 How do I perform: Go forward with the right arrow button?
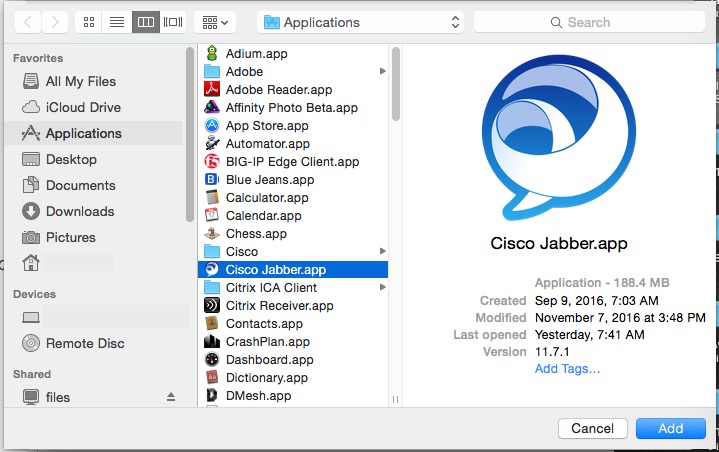[55, 22]
